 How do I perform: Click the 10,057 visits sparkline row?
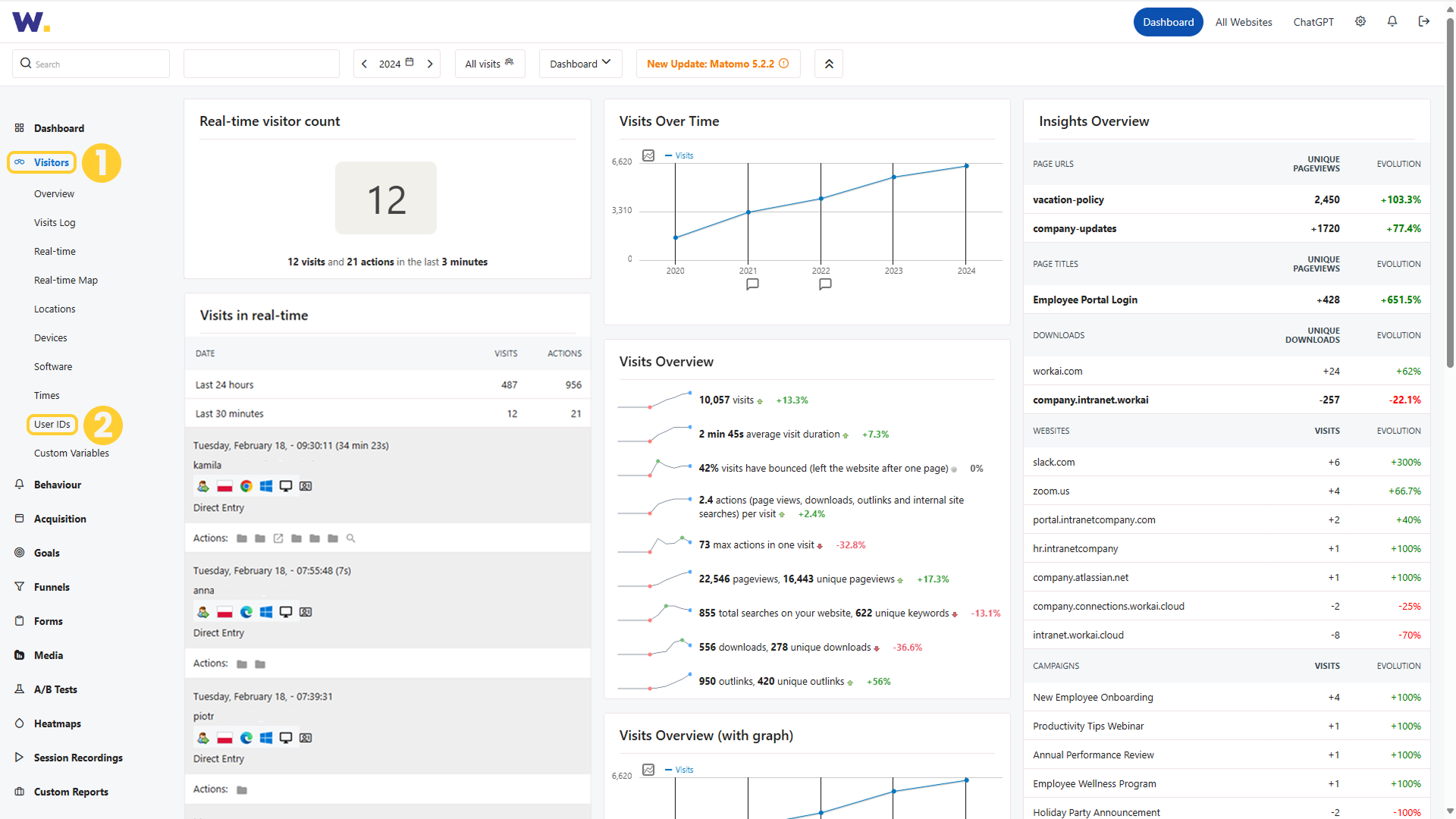[x=807, y=400]
